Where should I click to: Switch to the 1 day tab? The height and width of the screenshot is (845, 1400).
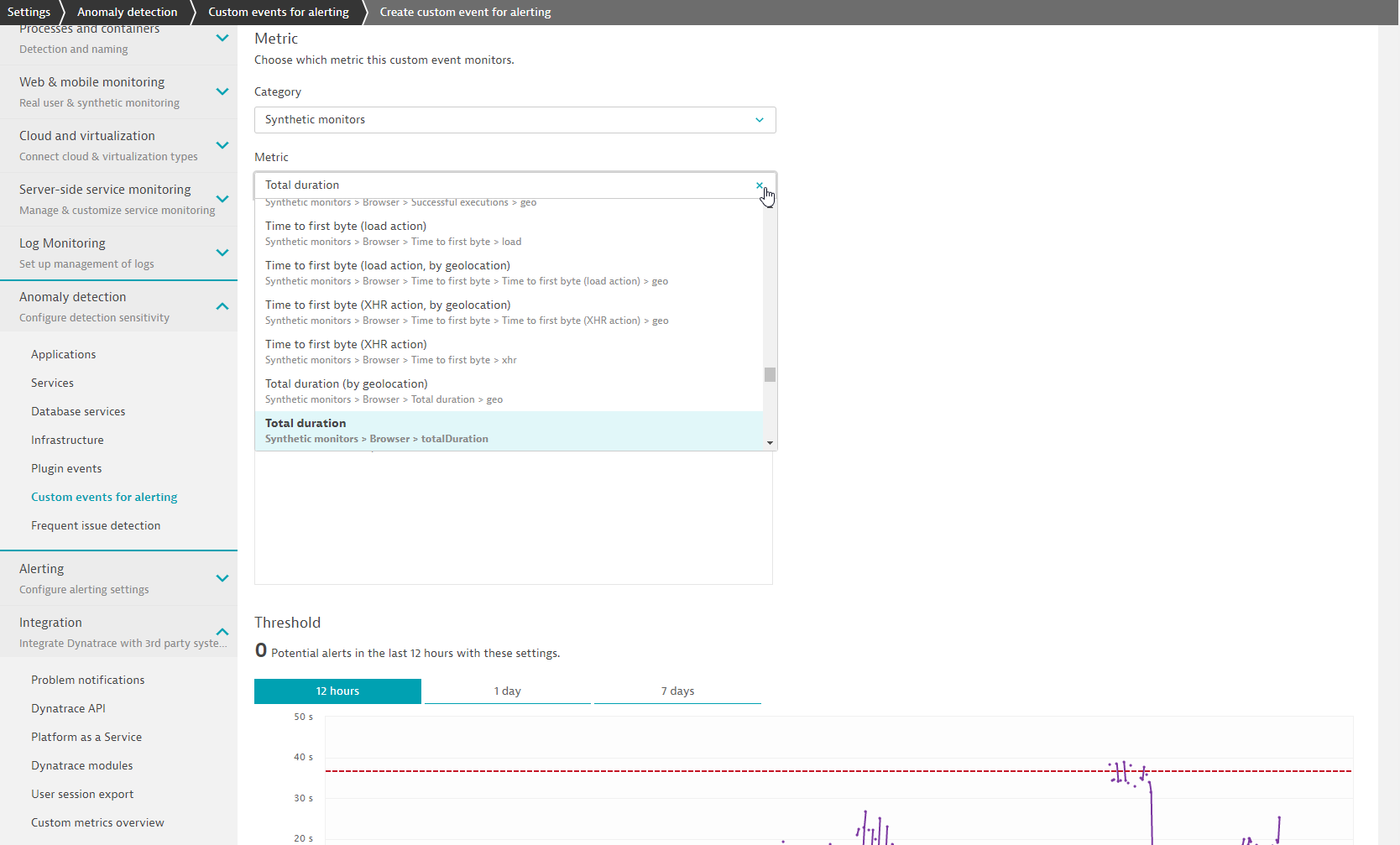tap(507, 691)
